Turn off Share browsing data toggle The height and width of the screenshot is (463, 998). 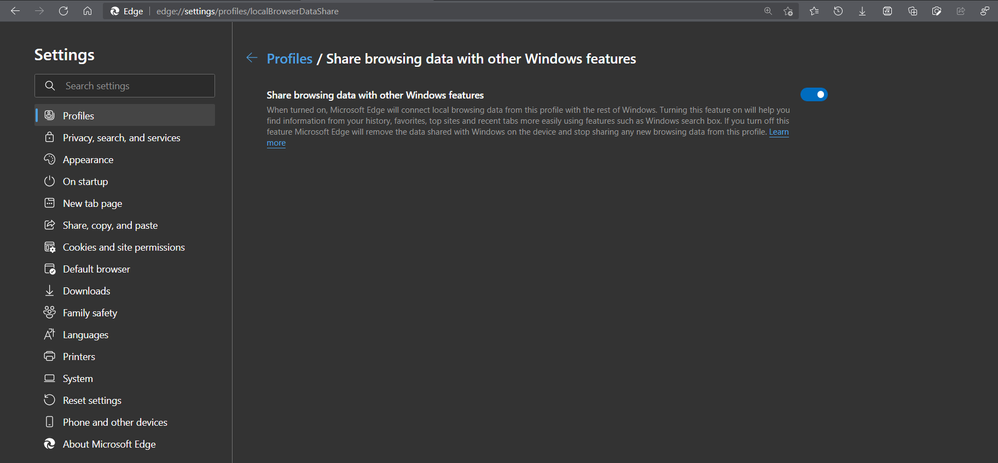click(813, 94)
